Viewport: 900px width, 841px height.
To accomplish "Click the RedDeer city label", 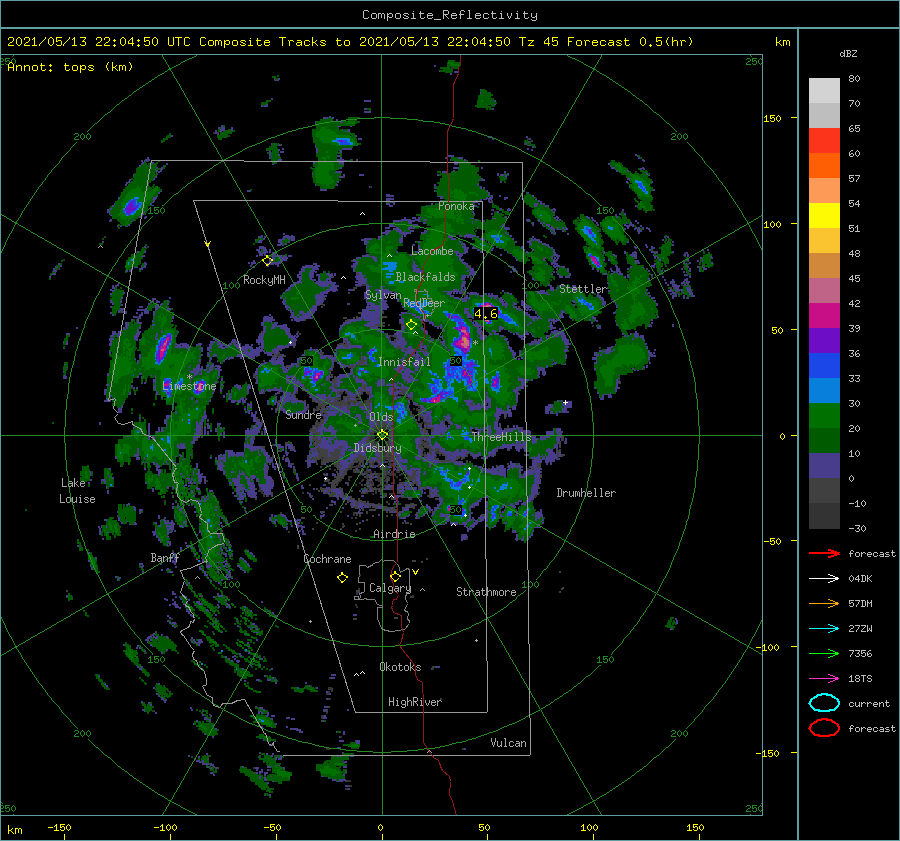I will (424, 303).
